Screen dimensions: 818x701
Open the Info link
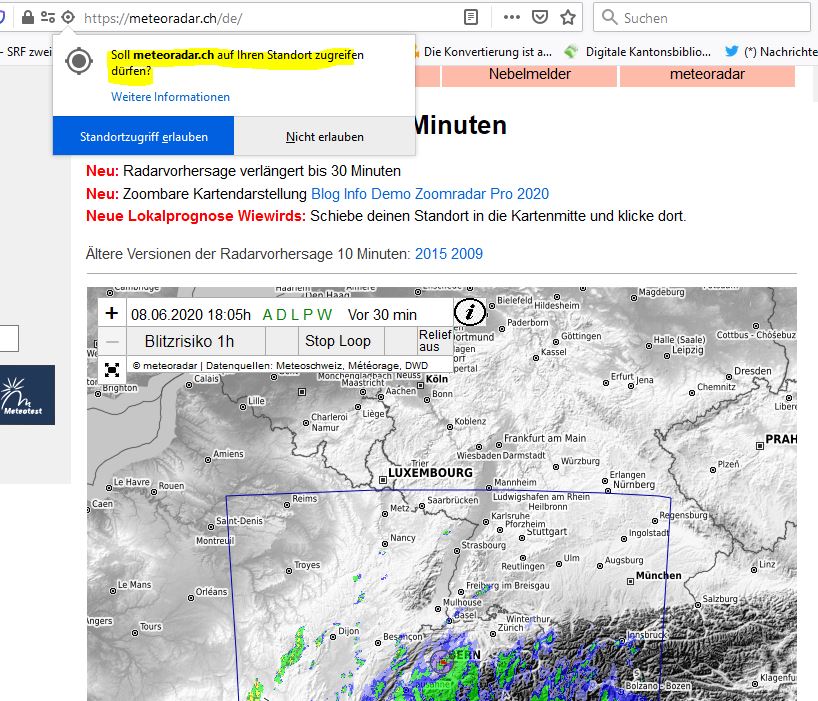(355, 194)
